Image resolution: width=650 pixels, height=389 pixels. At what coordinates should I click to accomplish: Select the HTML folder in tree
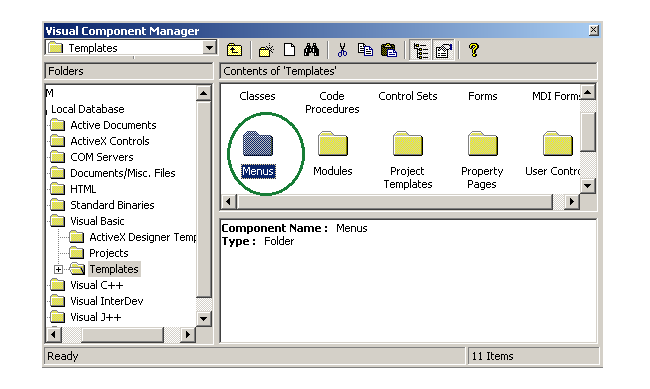point(83,189)
